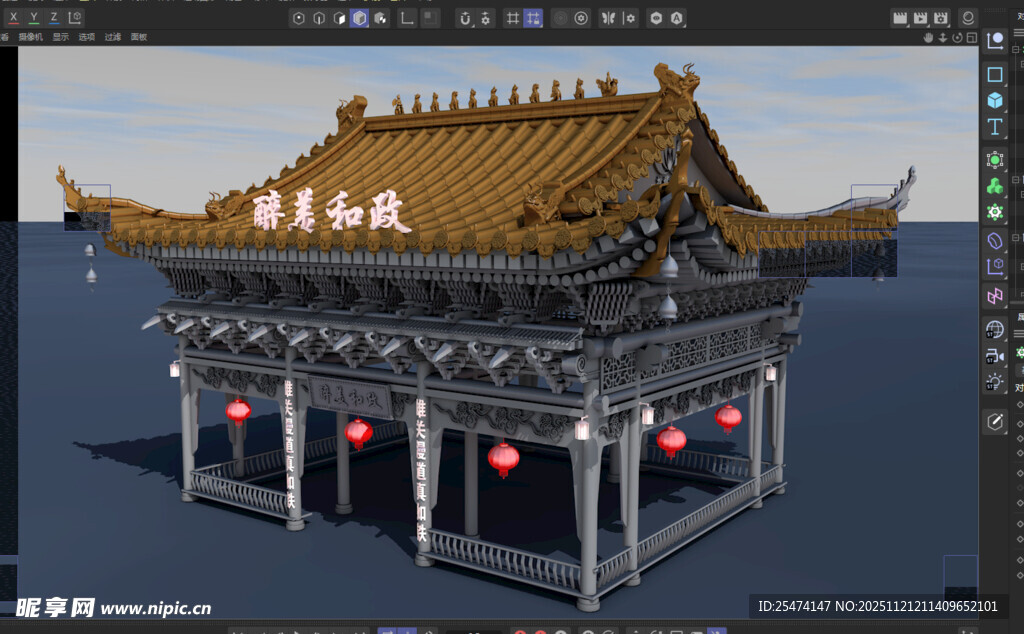Toggle the X axis lock button
Image resolution: width=1024 pixels, height=634 pixels.
click(x=12, y=18)
